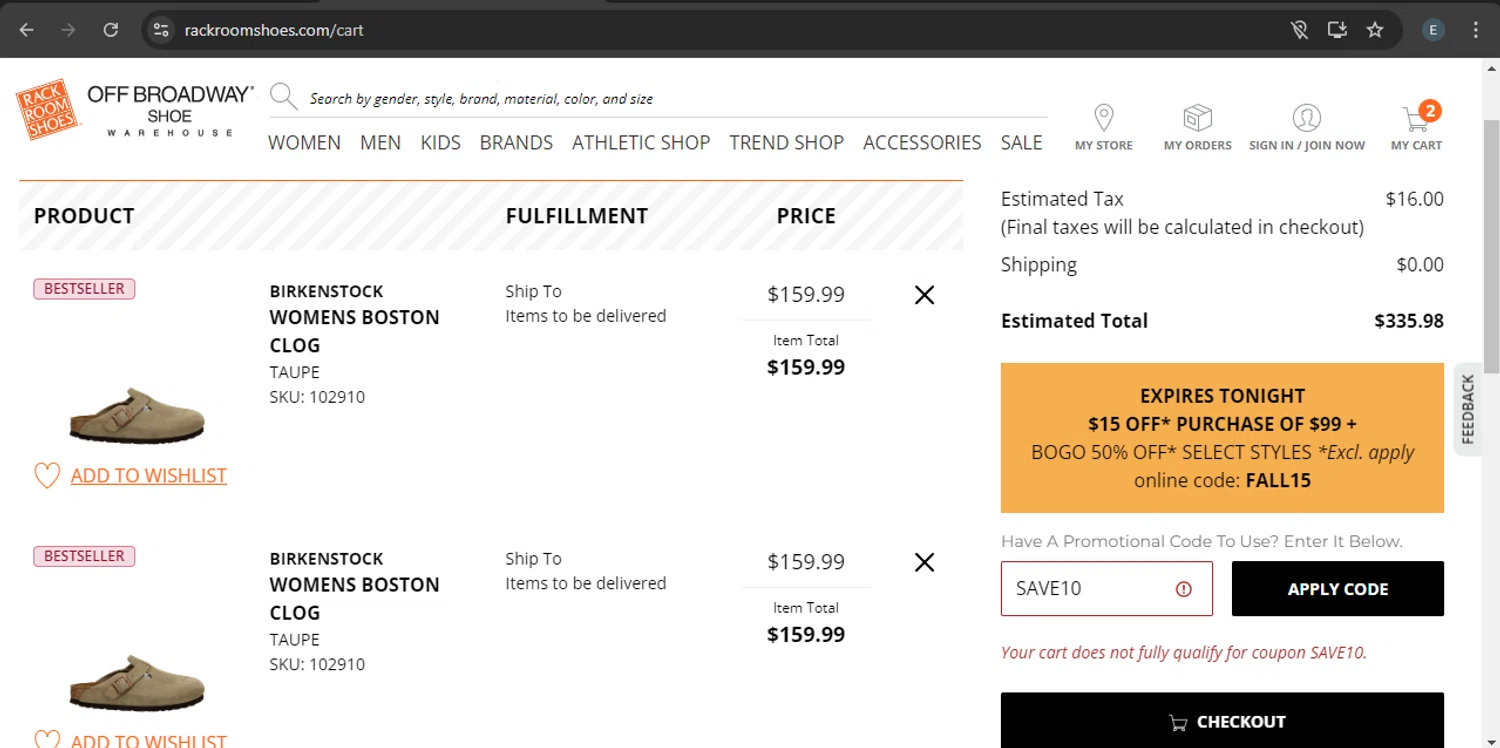The width and height of the screenshot is (1500, 748).
Task: Click the first BESTSELLER badge
Action: pyautogui.click(x=84, y=289)
